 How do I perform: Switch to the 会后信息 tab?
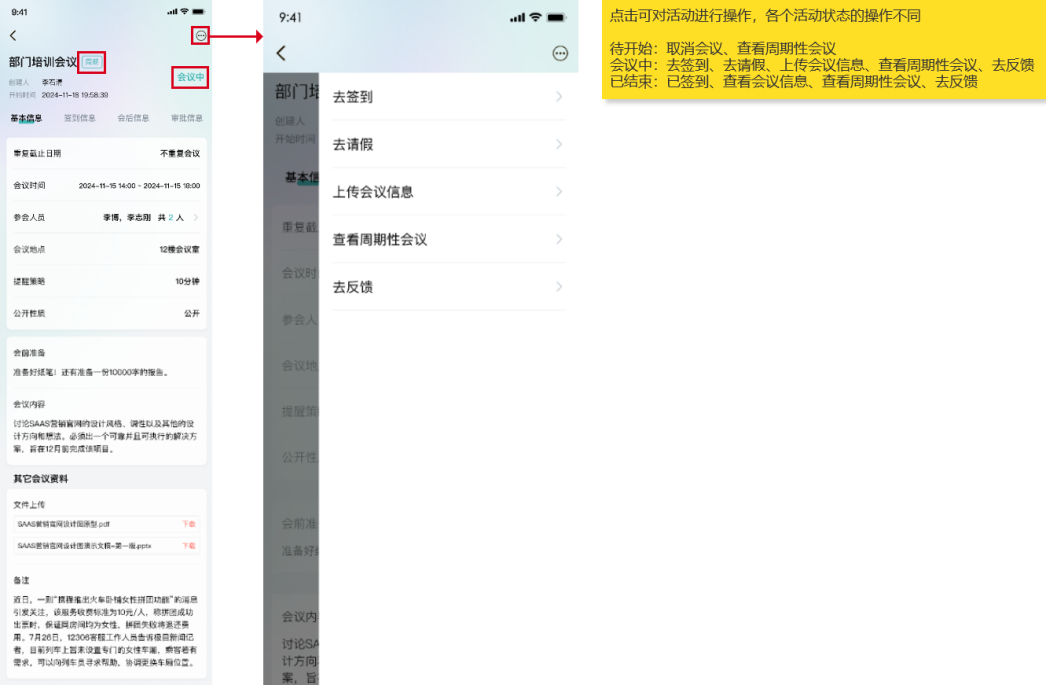coord(133,118)
